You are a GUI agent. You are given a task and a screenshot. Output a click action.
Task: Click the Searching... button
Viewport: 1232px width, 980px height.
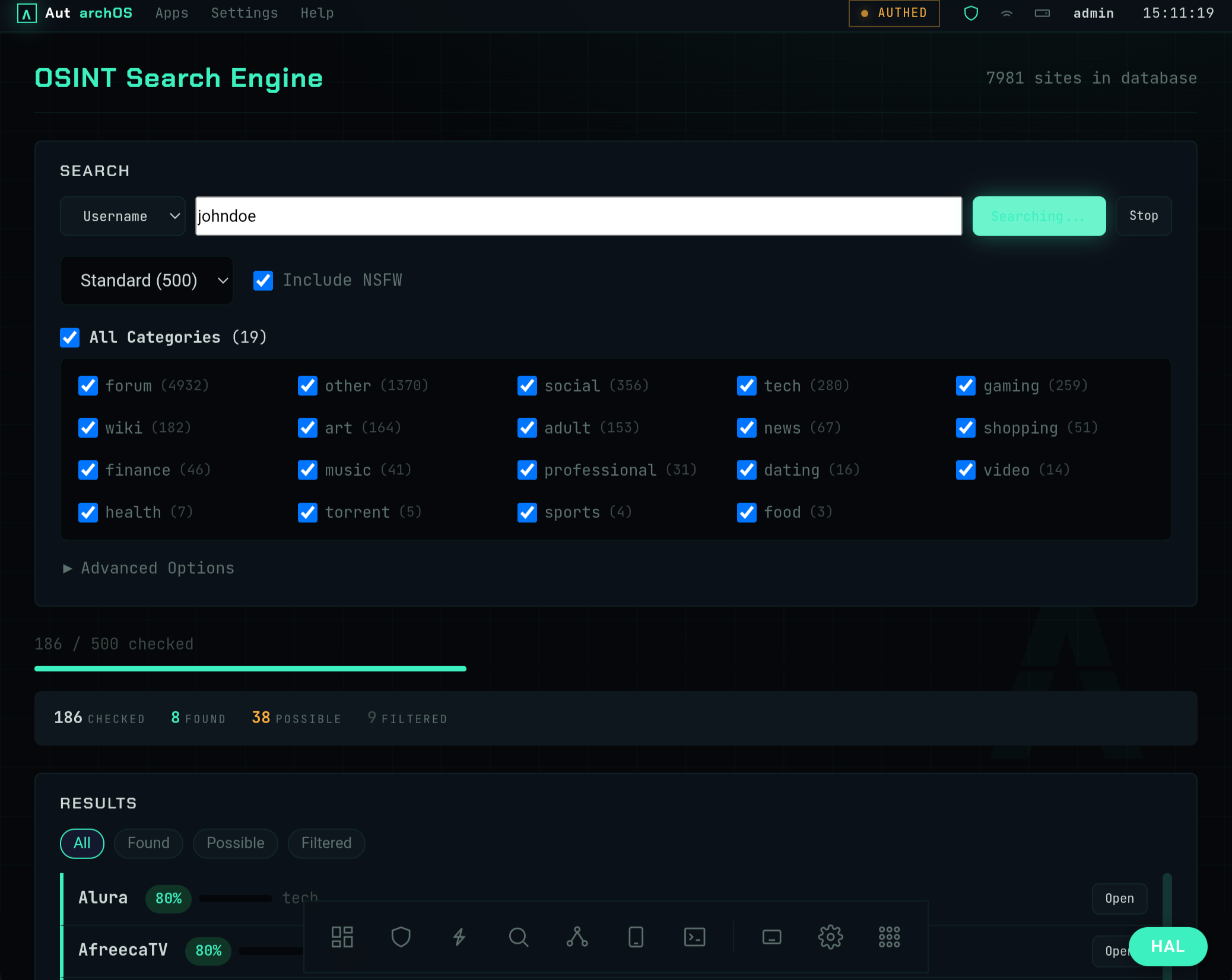tap(1039, 216)
